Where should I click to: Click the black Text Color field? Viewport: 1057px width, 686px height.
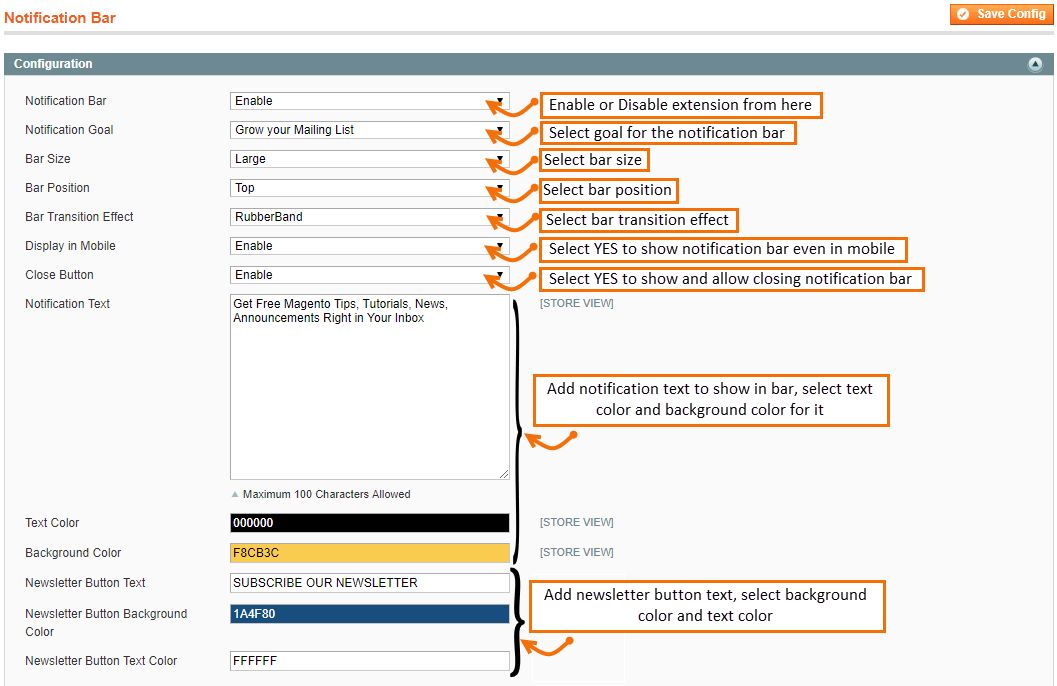pyautogui.click(x=370, y=522)
